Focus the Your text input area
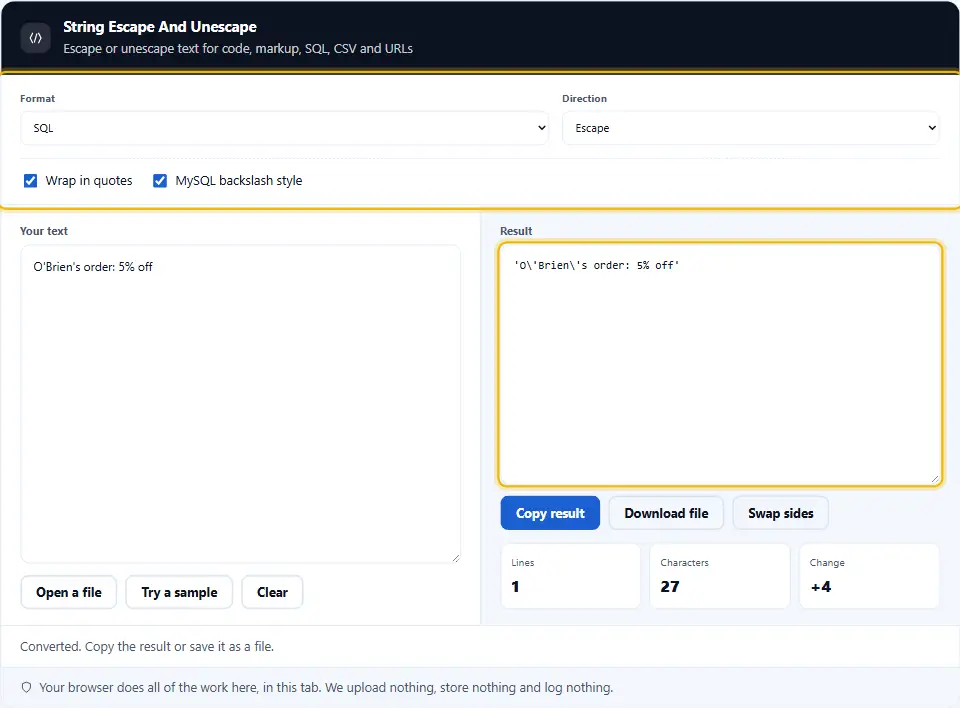The width and height of the screenshot is (960, 708). tap(241, 404)
